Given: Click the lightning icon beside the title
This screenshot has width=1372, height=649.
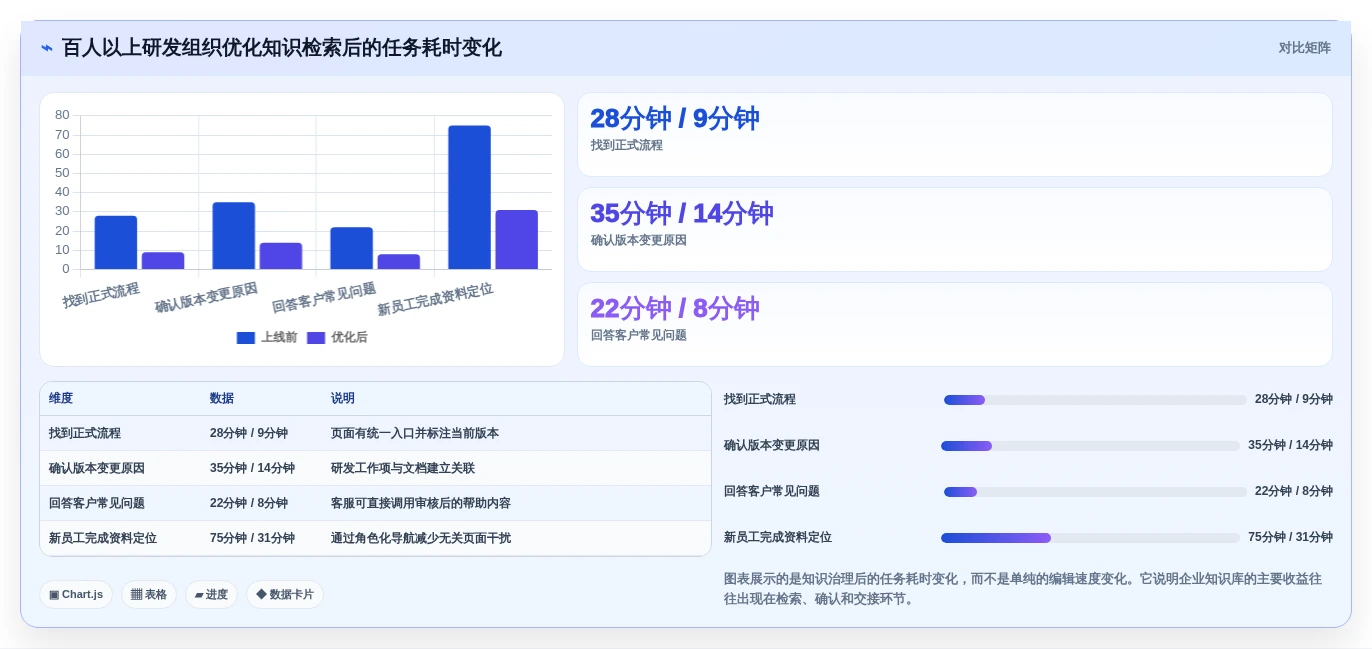Looking at the screenshot, I should 47,48.
